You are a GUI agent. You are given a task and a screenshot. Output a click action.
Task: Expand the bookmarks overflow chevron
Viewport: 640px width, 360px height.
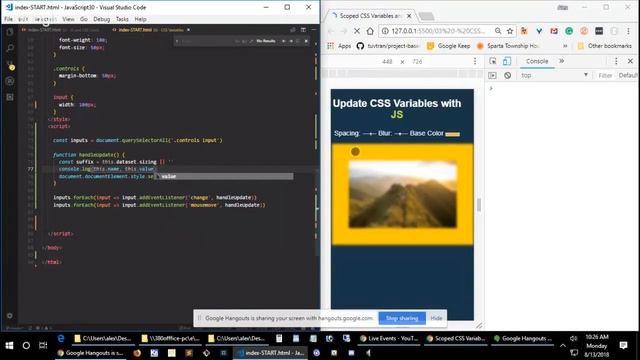[565, 46]
